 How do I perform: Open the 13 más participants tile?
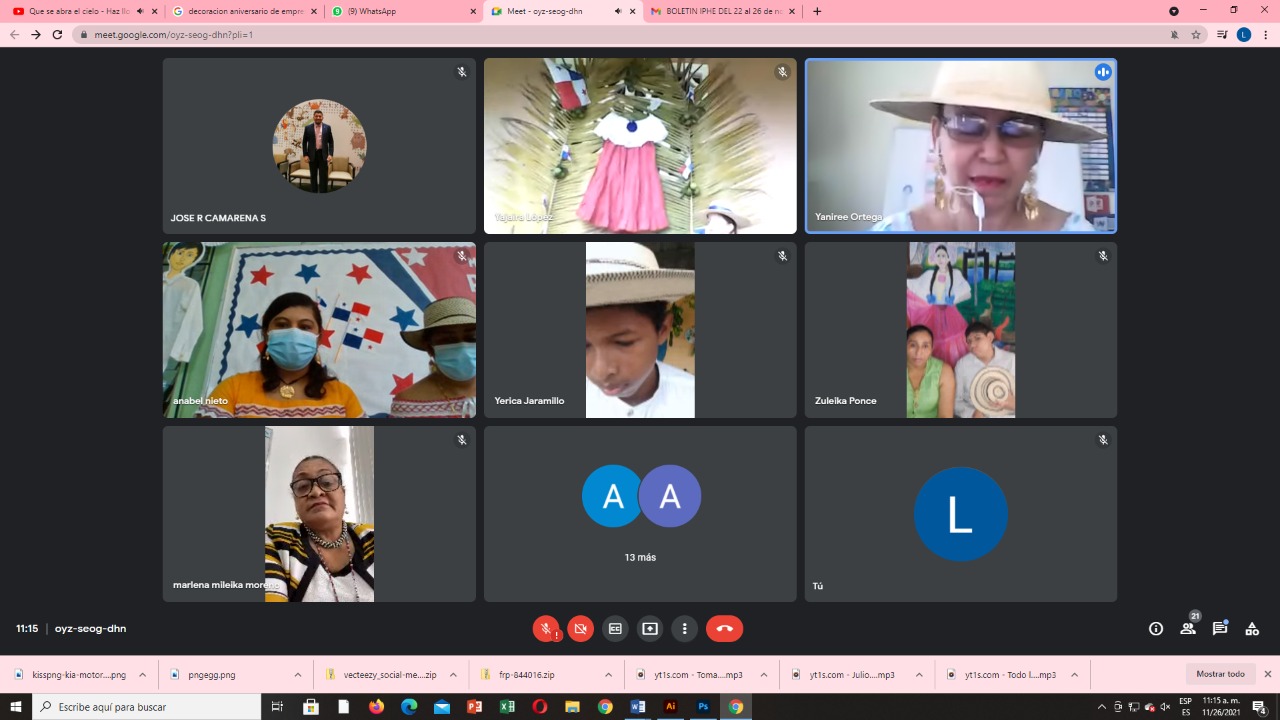pos(640,514)
